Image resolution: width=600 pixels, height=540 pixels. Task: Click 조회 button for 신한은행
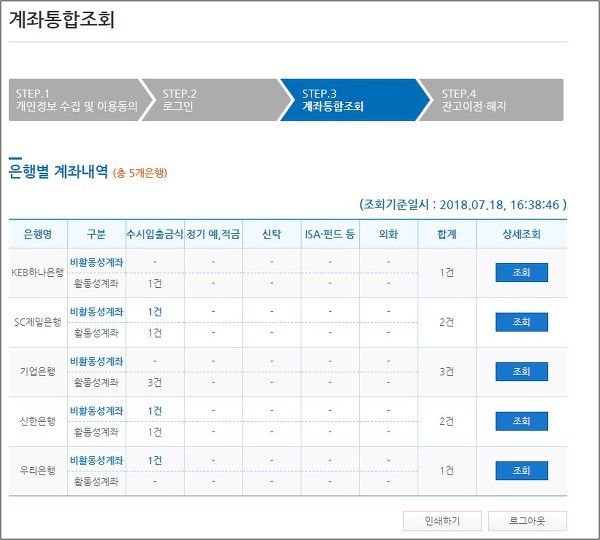pyautogui.click(x=521, y=421)
